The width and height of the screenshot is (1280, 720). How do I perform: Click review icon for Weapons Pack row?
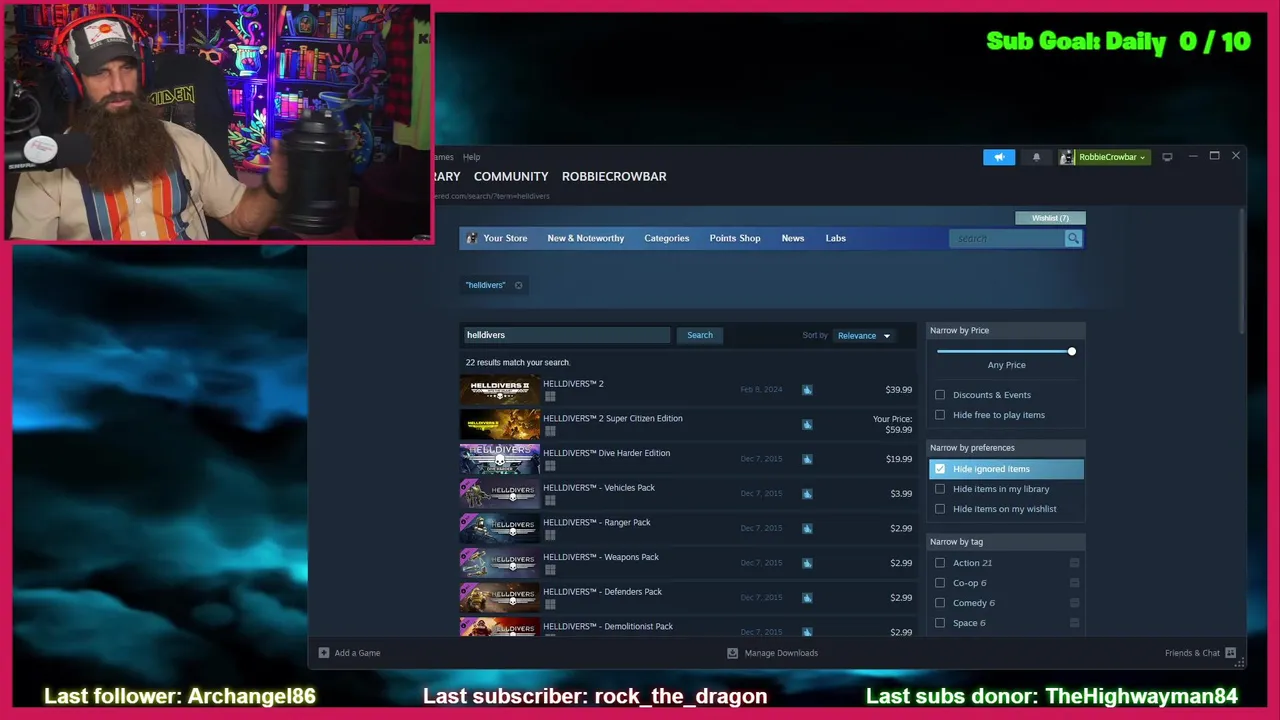[x=807, y=563]
